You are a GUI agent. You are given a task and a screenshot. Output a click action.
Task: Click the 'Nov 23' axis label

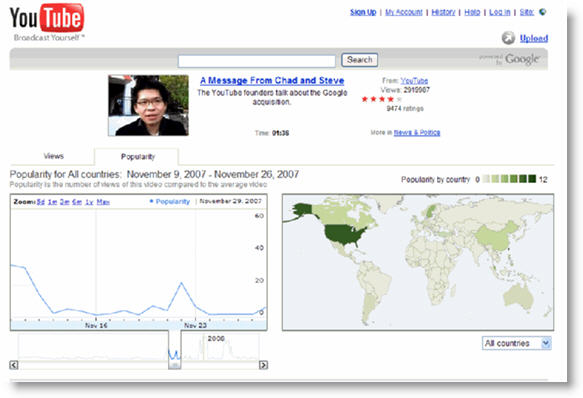coord(195,325)
